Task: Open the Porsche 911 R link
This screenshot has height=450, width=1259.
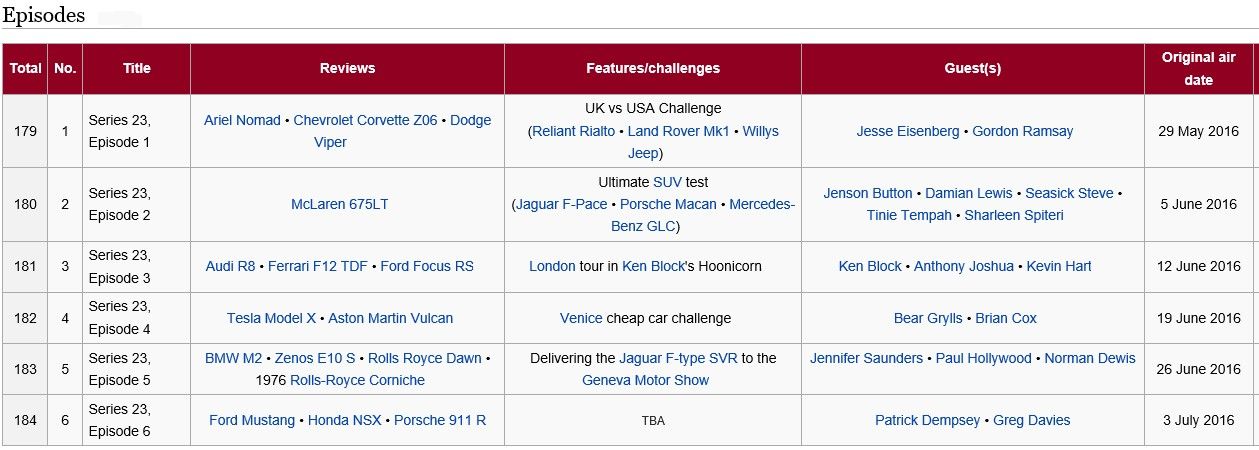Action: [440, 420]
